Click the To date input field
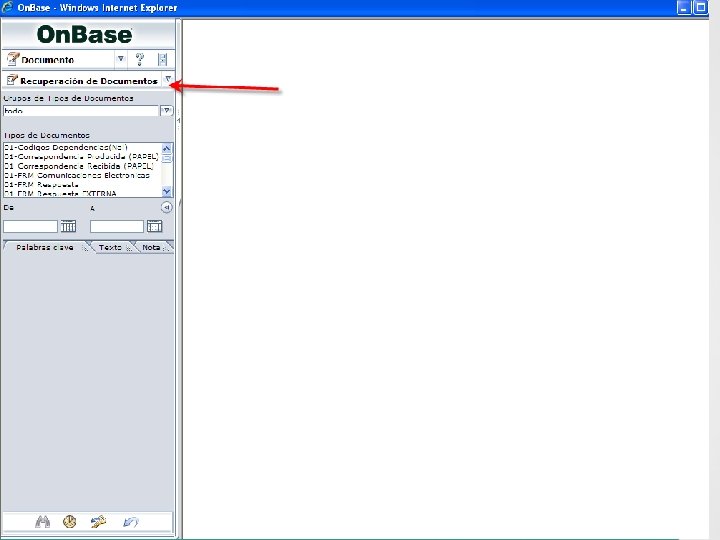This screenshot has height=540, width=720. pyautogui.click(x=117, y=226)
